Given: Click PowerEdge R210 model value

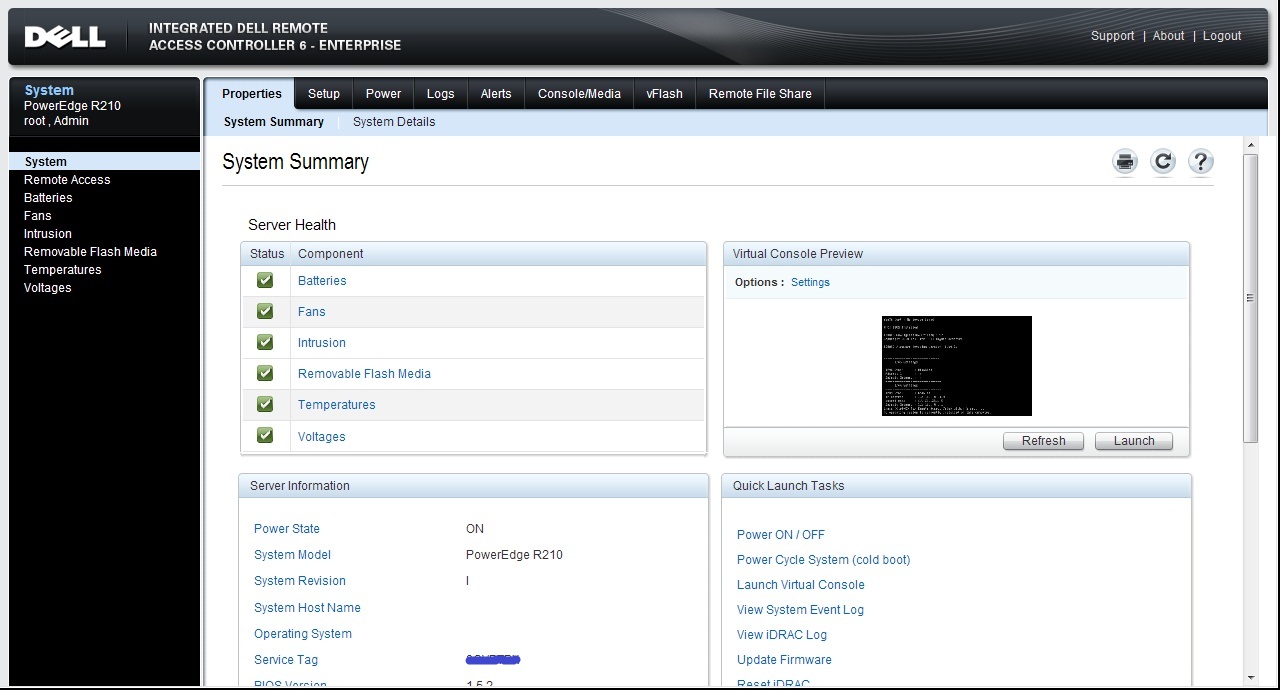Looking at the screenshot, I should [514, 555].
